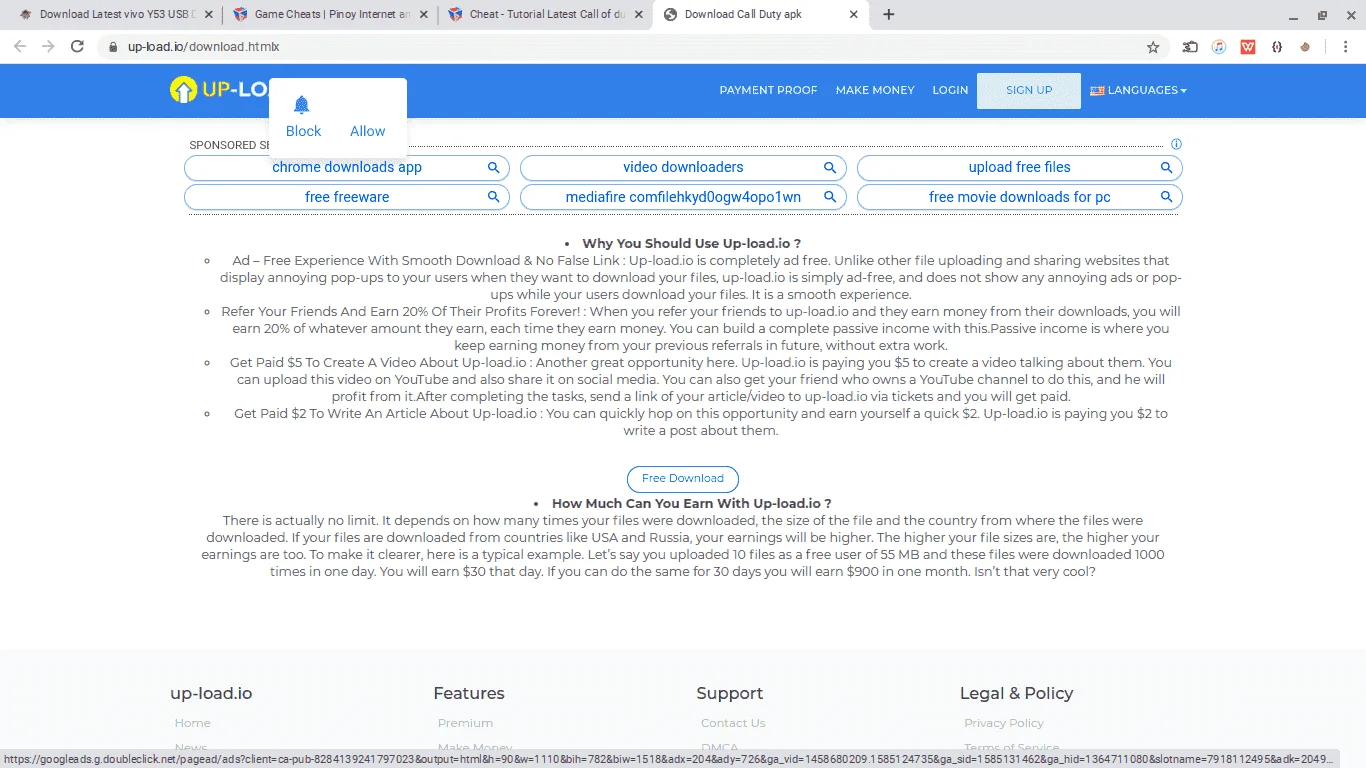Open a new tab with the plus button

click(x=889, y=14)
